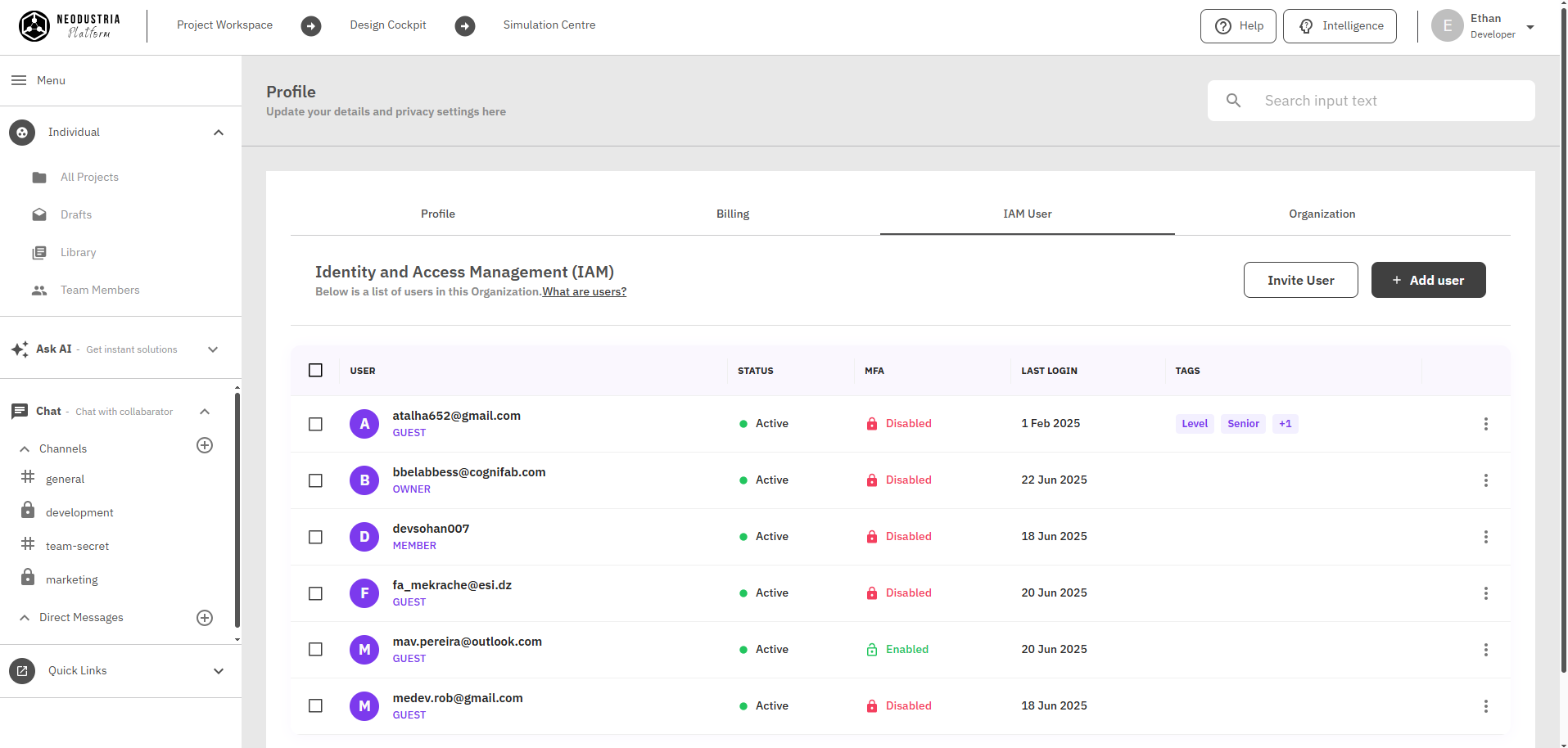Click arrow icon after Project Workspace
The image size is (1568, 748).
(x=311, y=26)
